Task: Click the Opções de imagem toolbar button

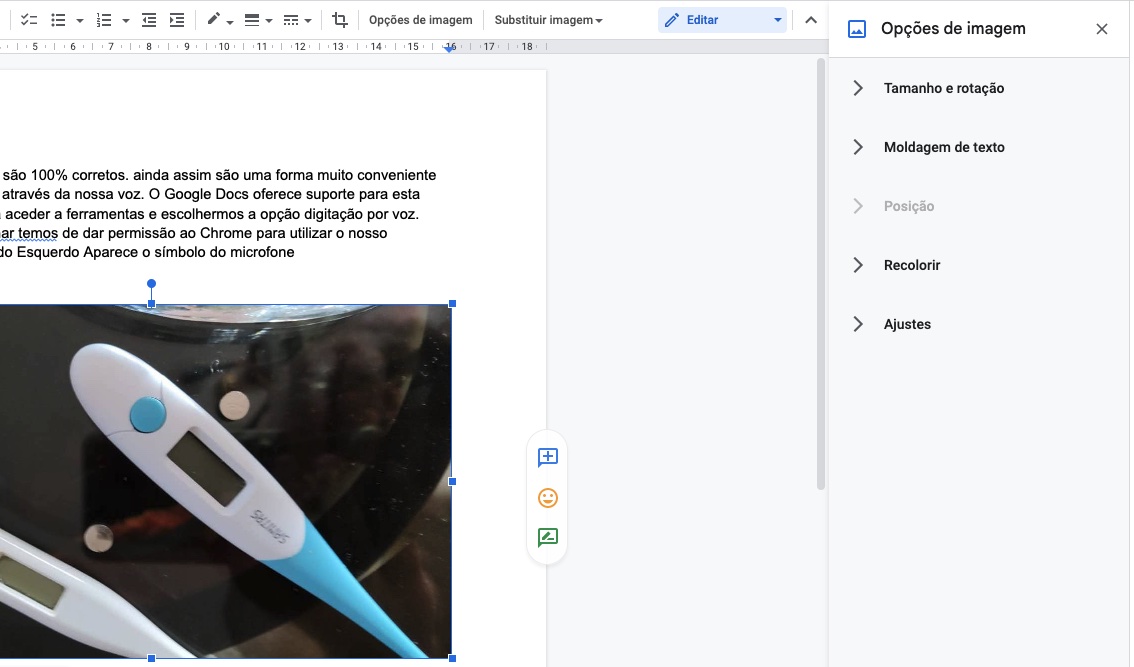Action: pos(420,20)
